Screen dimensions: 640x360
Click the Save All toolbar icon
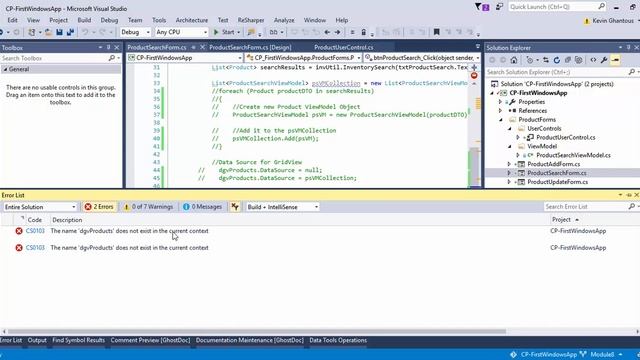point(70,32)
